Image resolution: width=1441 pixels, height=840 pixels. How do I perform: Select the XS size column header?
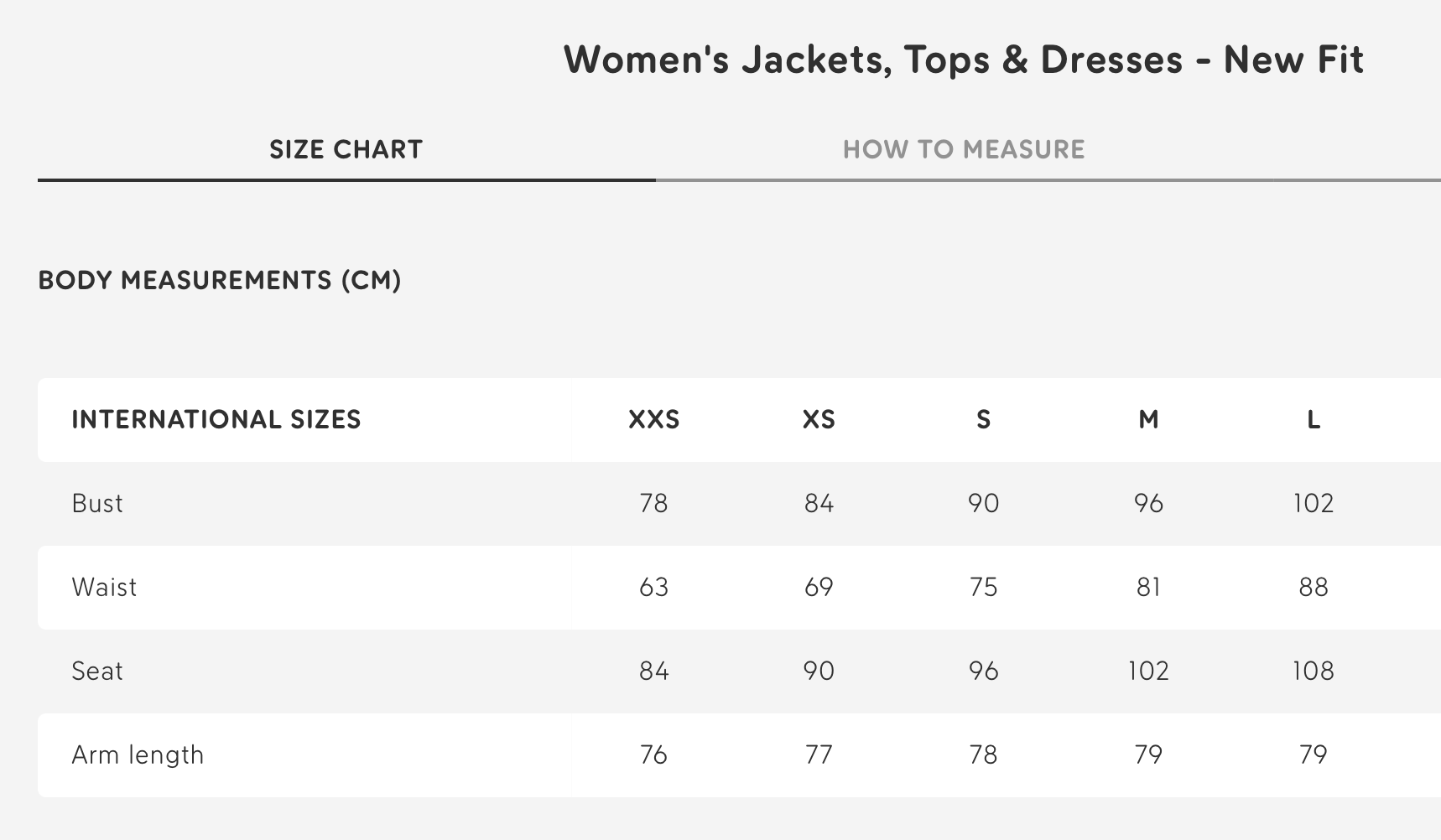[x=819, y=419]
